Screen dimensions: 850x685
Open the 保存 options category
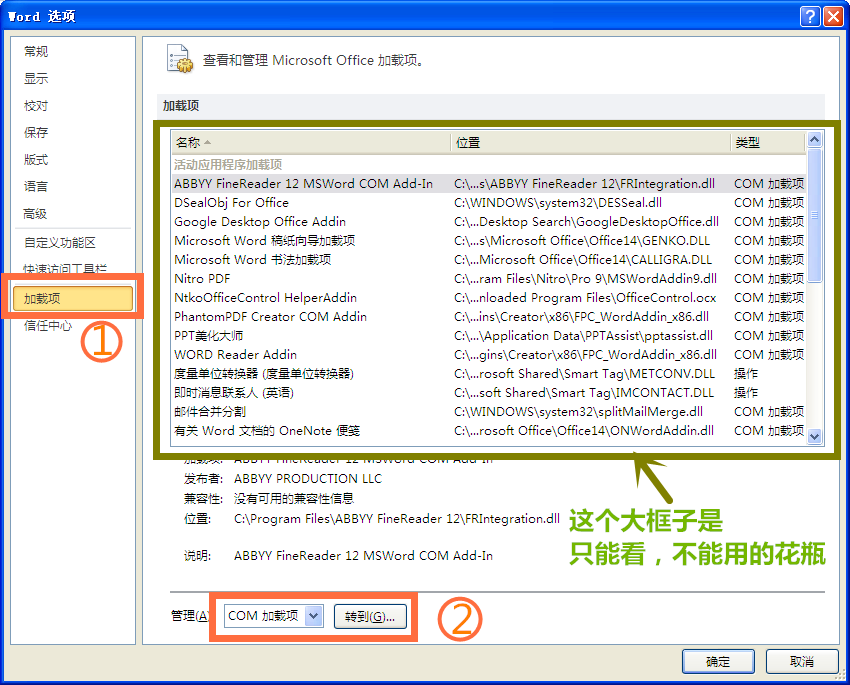(x=36, y=133)
